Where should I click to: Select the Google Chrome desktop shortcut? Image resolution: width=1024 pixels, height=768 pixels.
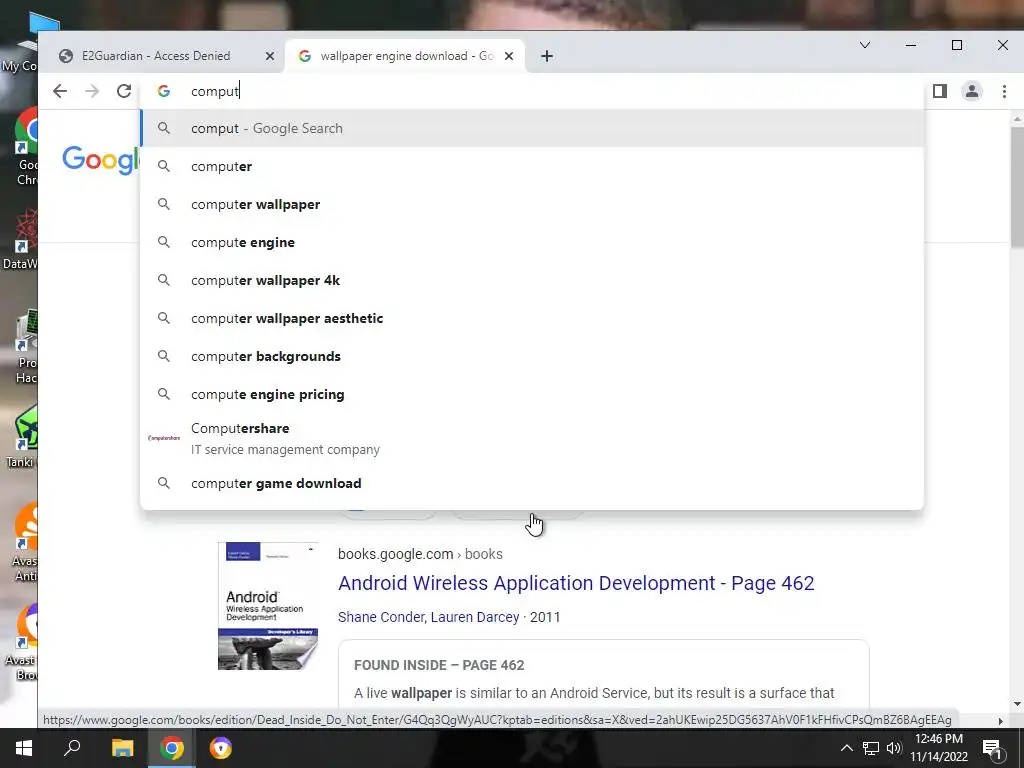25,147
